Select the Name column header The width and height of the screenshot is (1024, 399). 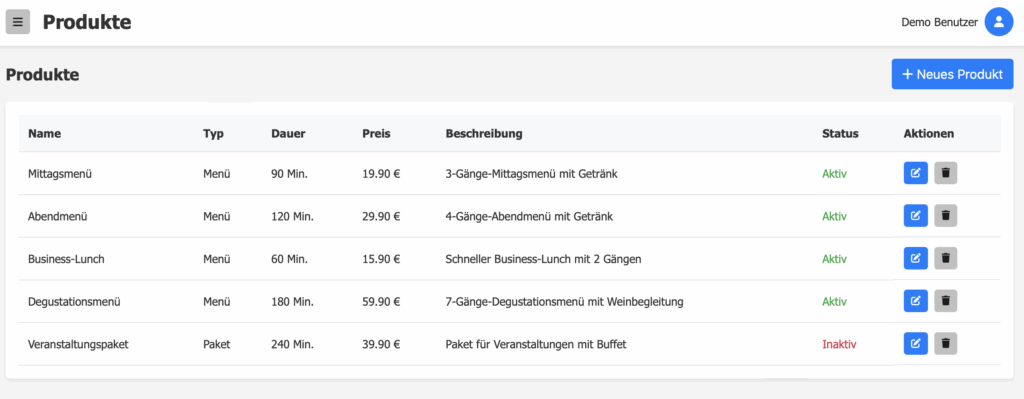tap(44, 134)
